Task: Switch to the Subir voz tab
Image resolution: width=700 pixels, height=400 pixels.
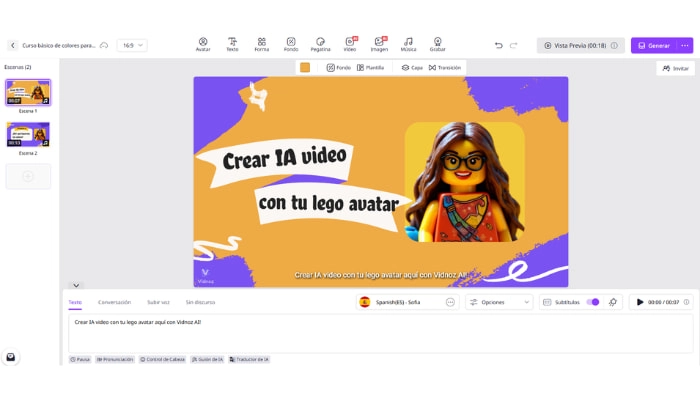Action: 158,302
